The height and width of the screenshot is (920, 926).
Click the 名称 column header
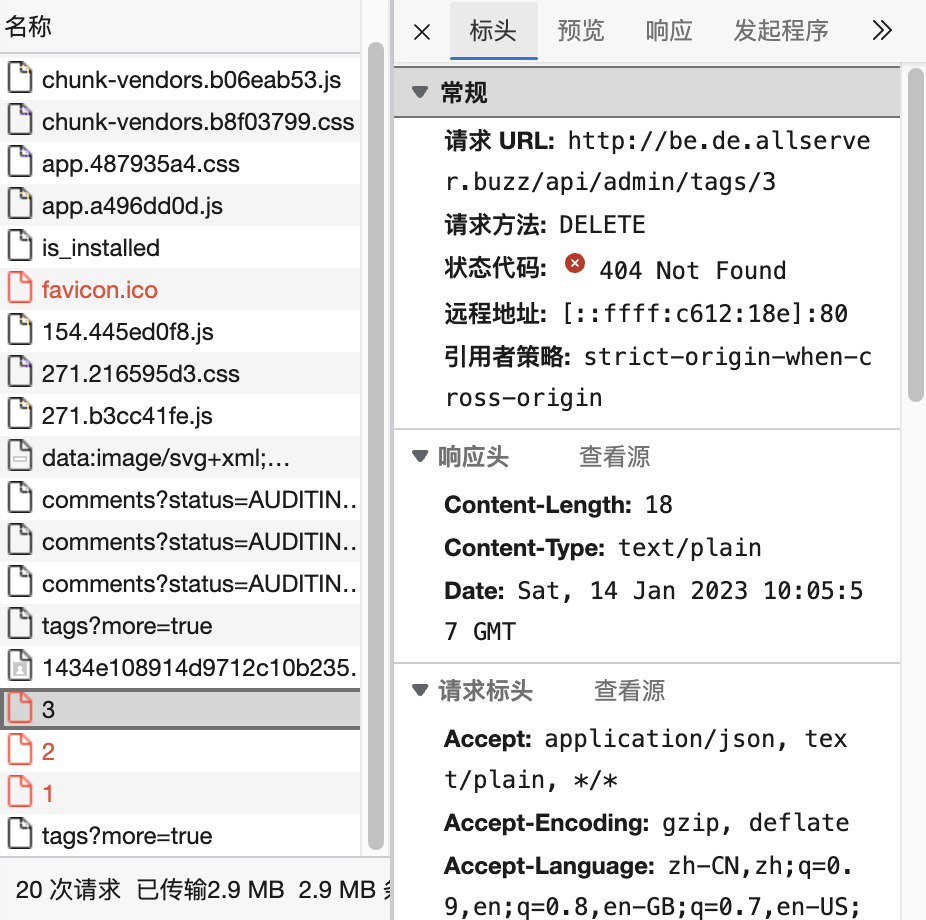[180, 26]
